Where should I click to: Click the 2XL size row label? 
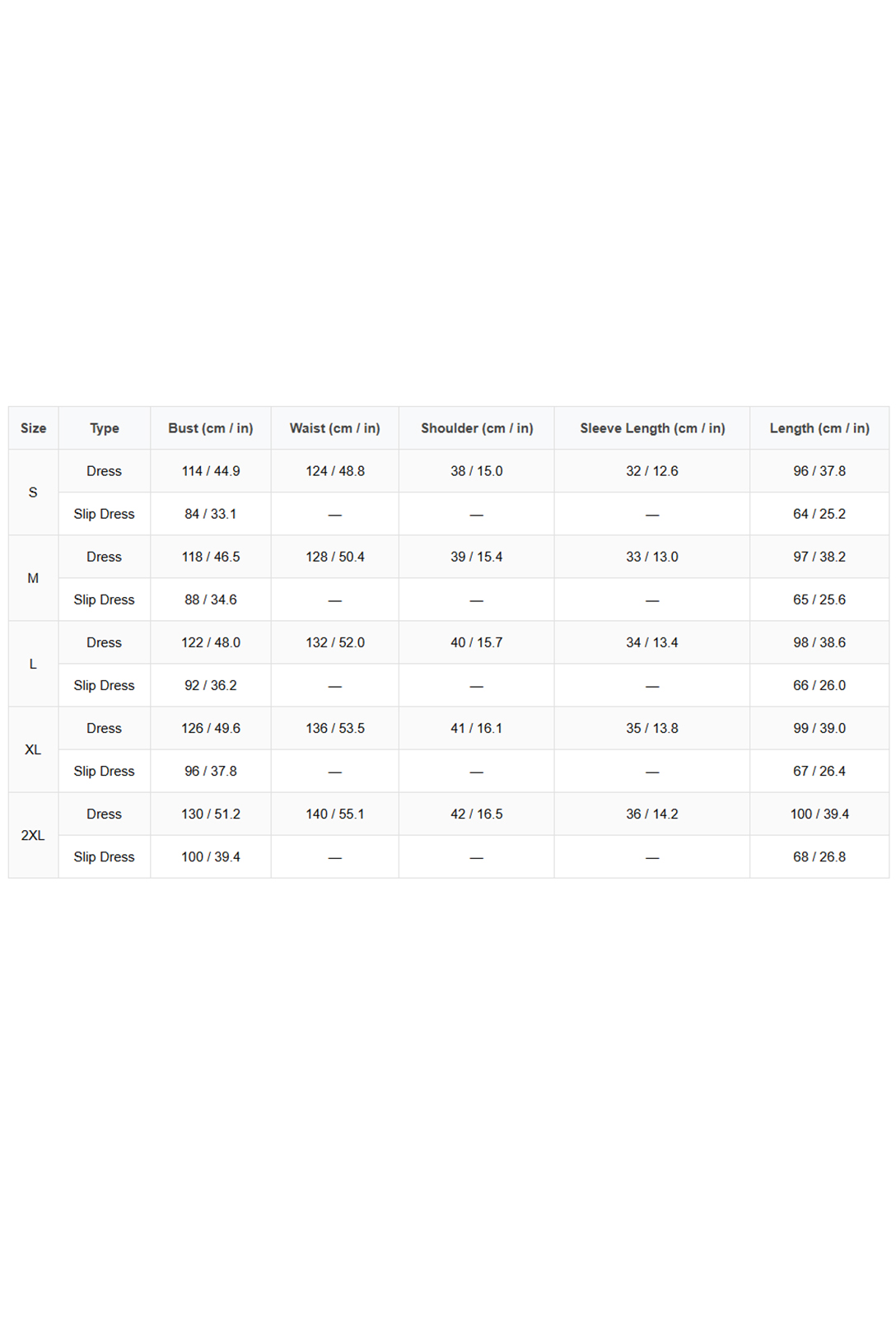(x=33, y=835)
